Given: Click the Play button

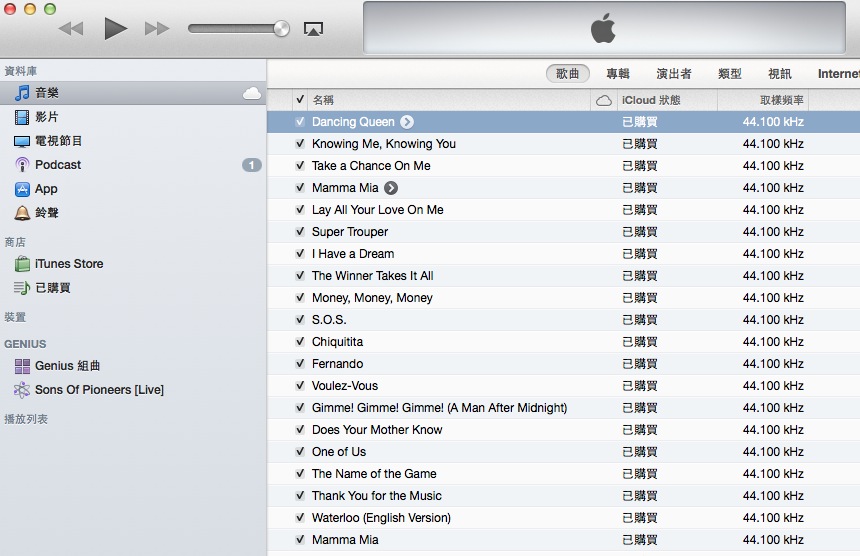Looking at the screenshot, I should 115,29.
